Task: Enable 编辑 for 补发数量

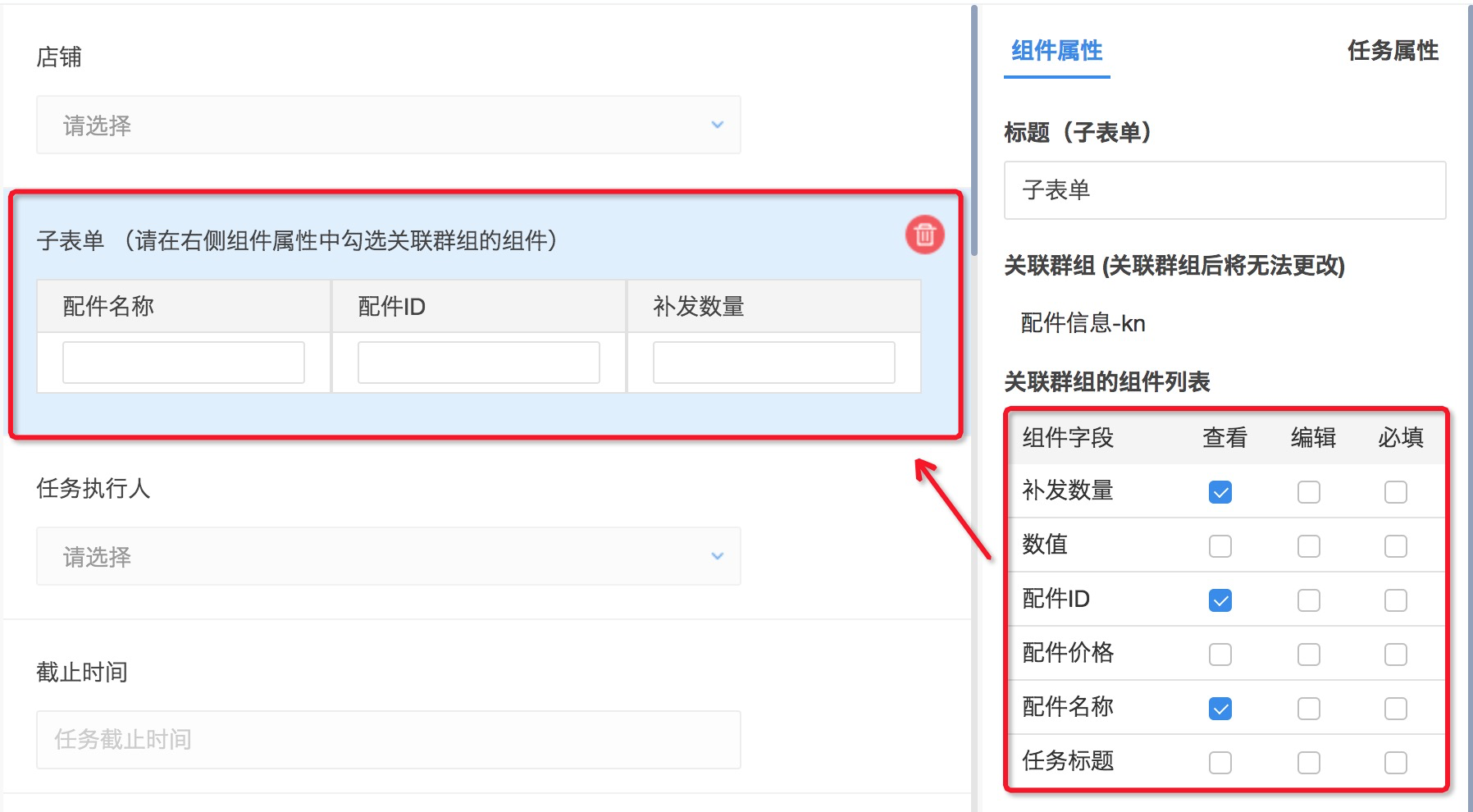Action: pos(1308,492)
